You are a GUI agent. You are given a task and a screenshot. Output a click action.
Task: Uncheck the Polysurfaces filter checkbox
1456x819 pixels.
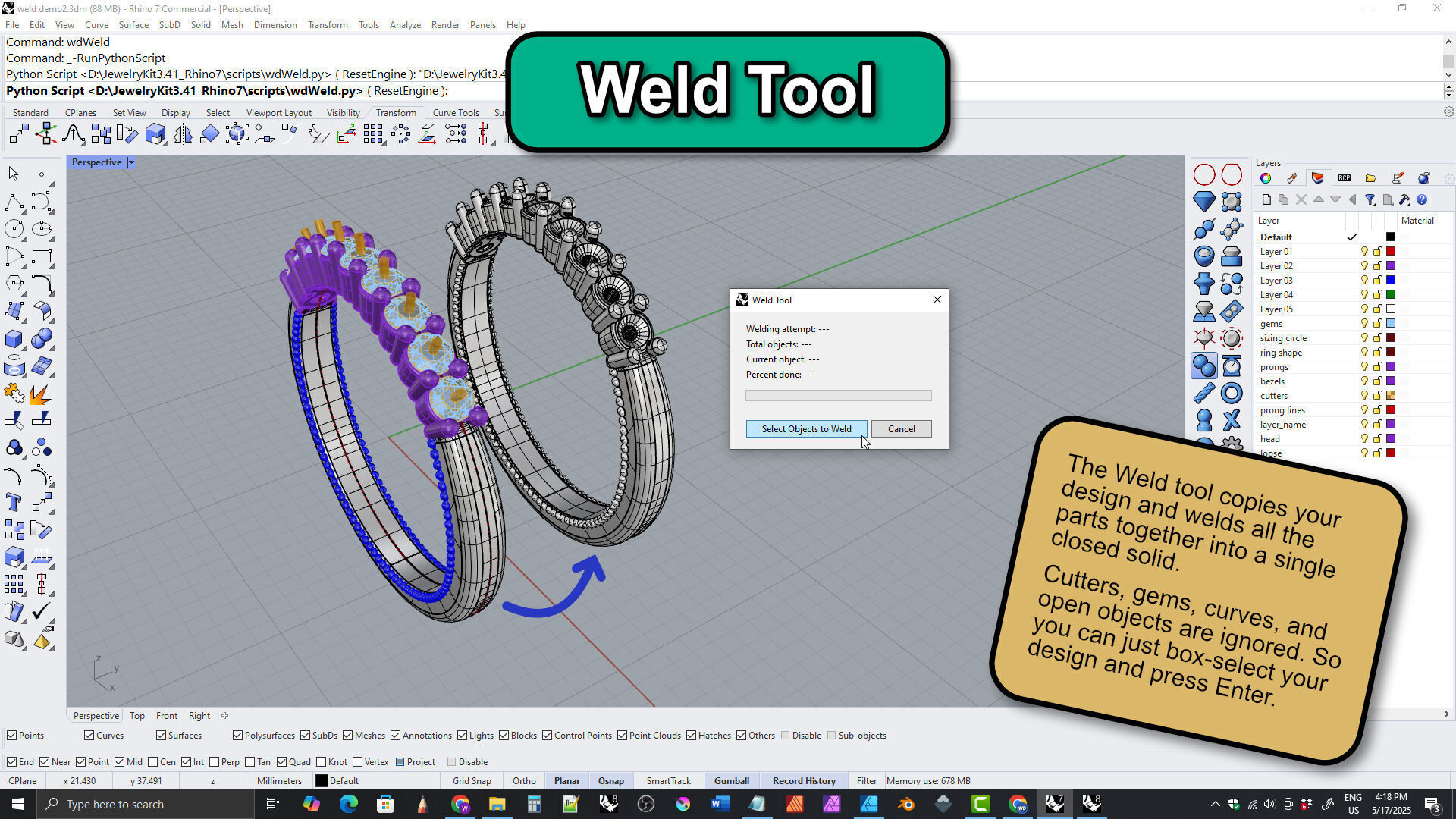pyautogui.click(x=237, y=736)
